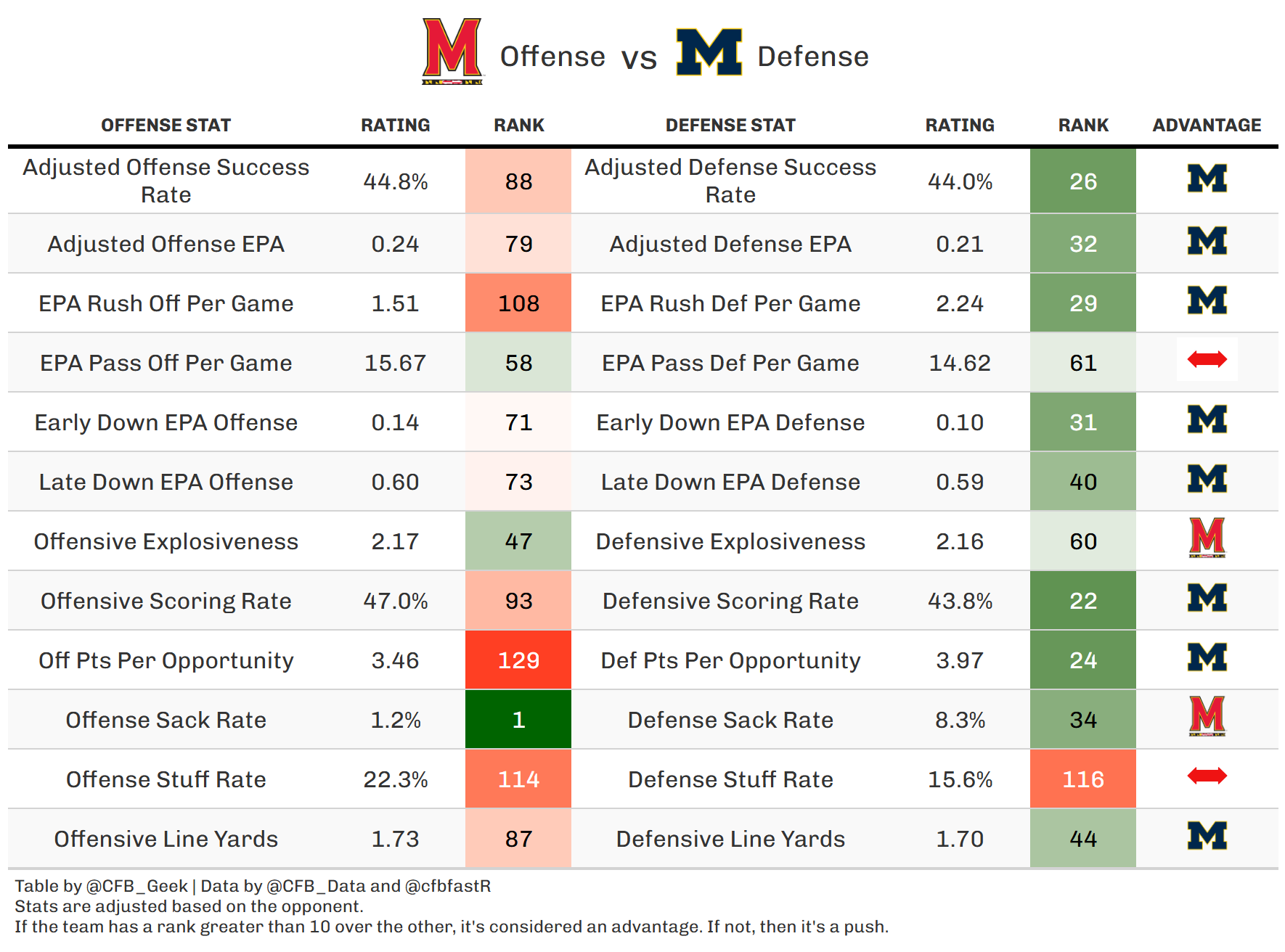
Task: Click the Michigan logo in the title
Action: (x=709, y=52)
